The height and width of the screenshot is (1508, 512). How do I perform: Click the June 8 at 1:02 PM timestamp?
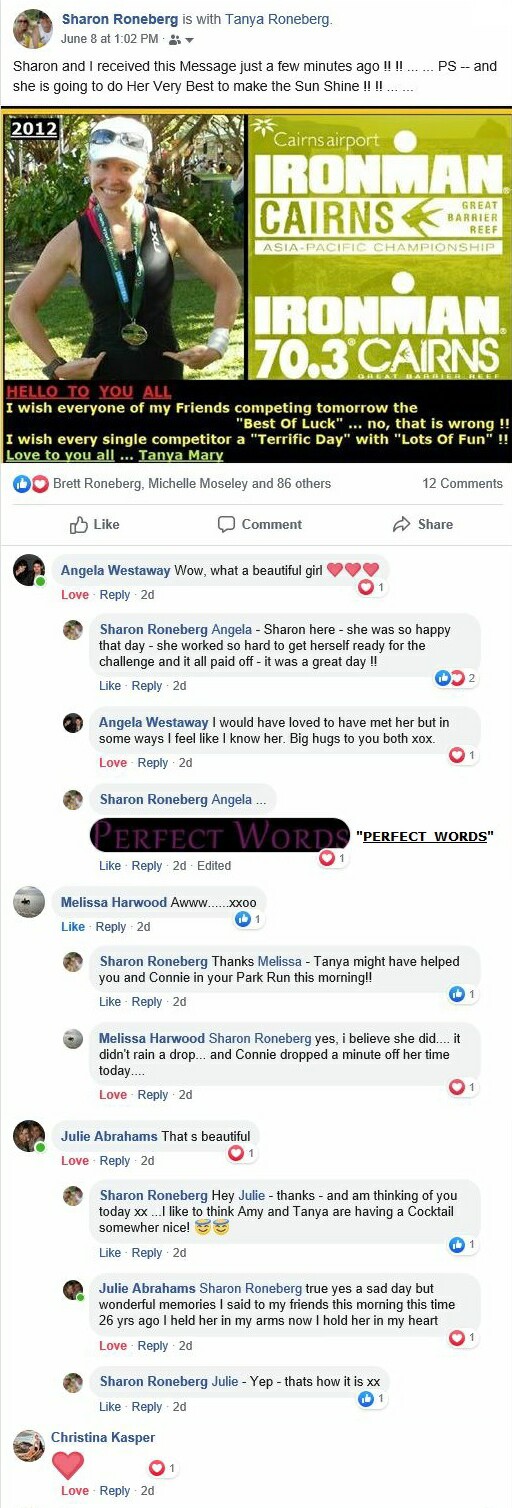pyautogui.click(x=110, y=39)
